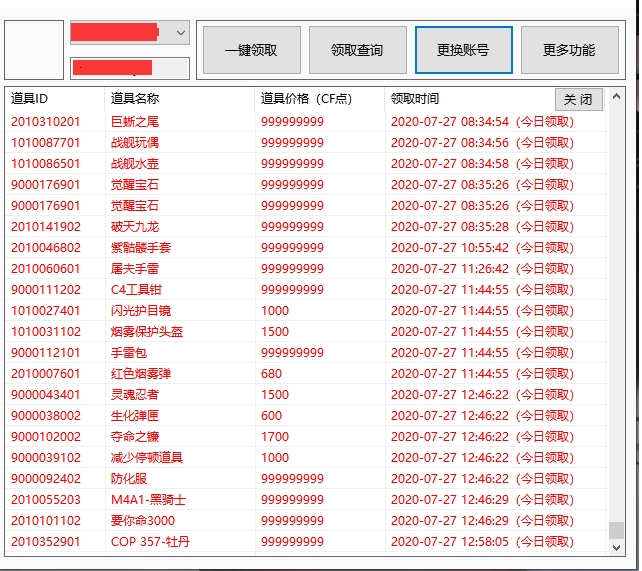
Task: Click item ID 2010141902
Action: click(x=46, y=227)
